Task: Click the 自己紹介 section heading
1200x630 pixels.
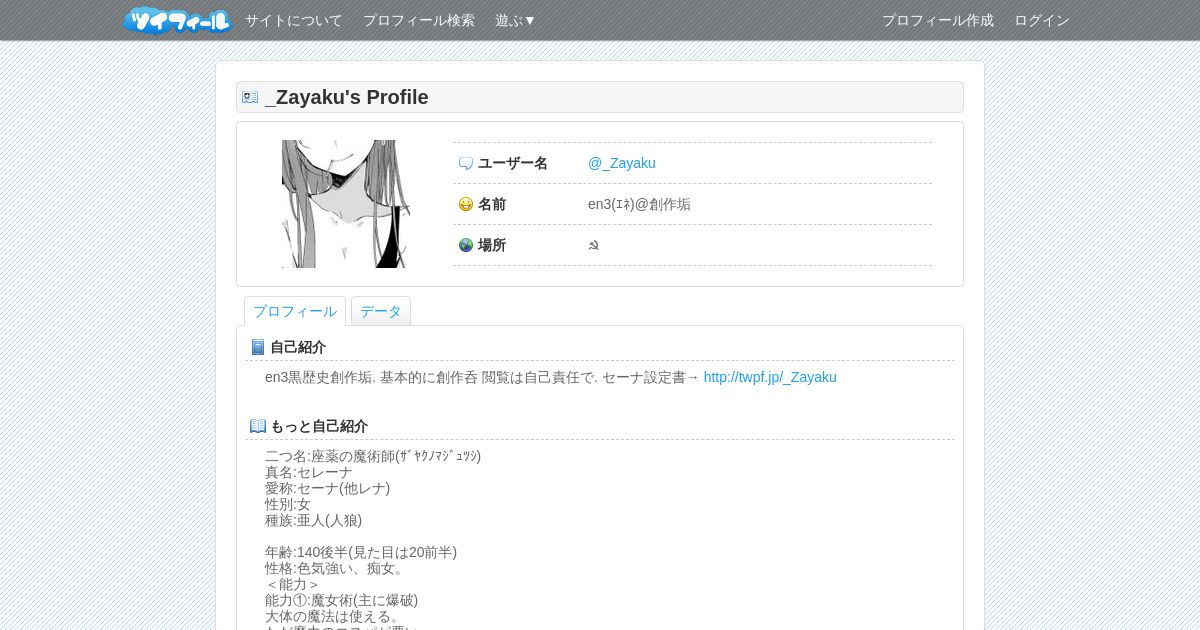Action: (x=298, y=347)
